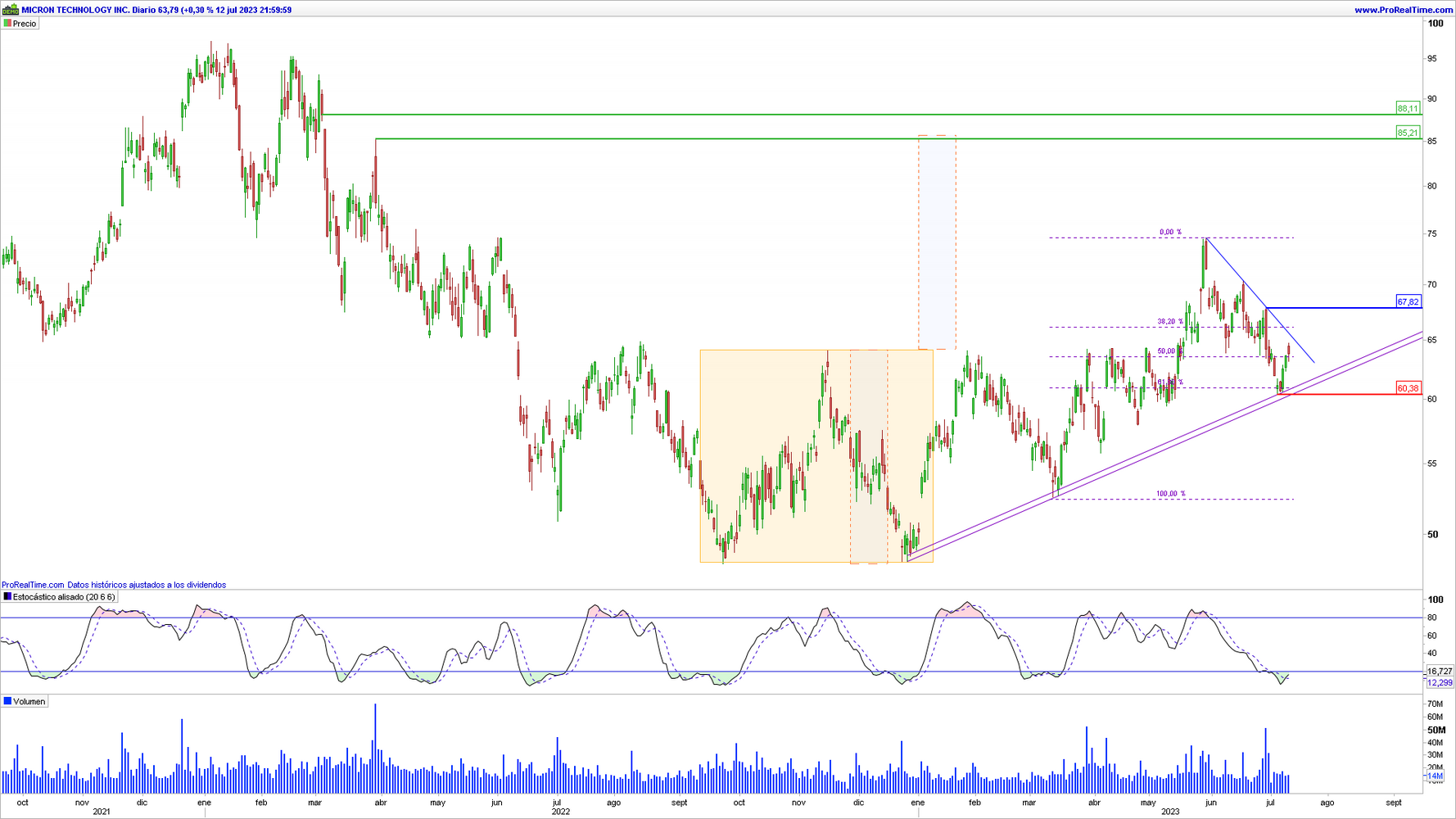Click the 14M volume value label
Screen dimensions: 1456x819
pos(1435,776)
